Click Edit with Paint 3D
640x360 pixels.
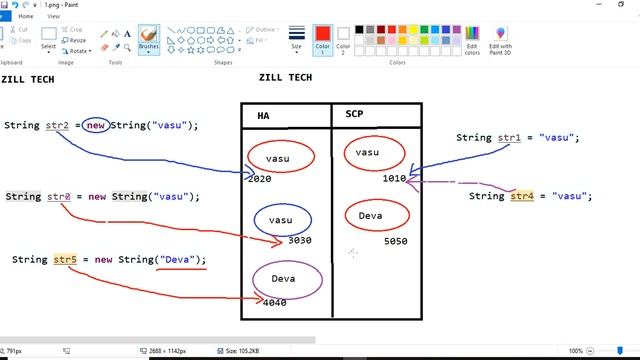click(x=500, y=40)
